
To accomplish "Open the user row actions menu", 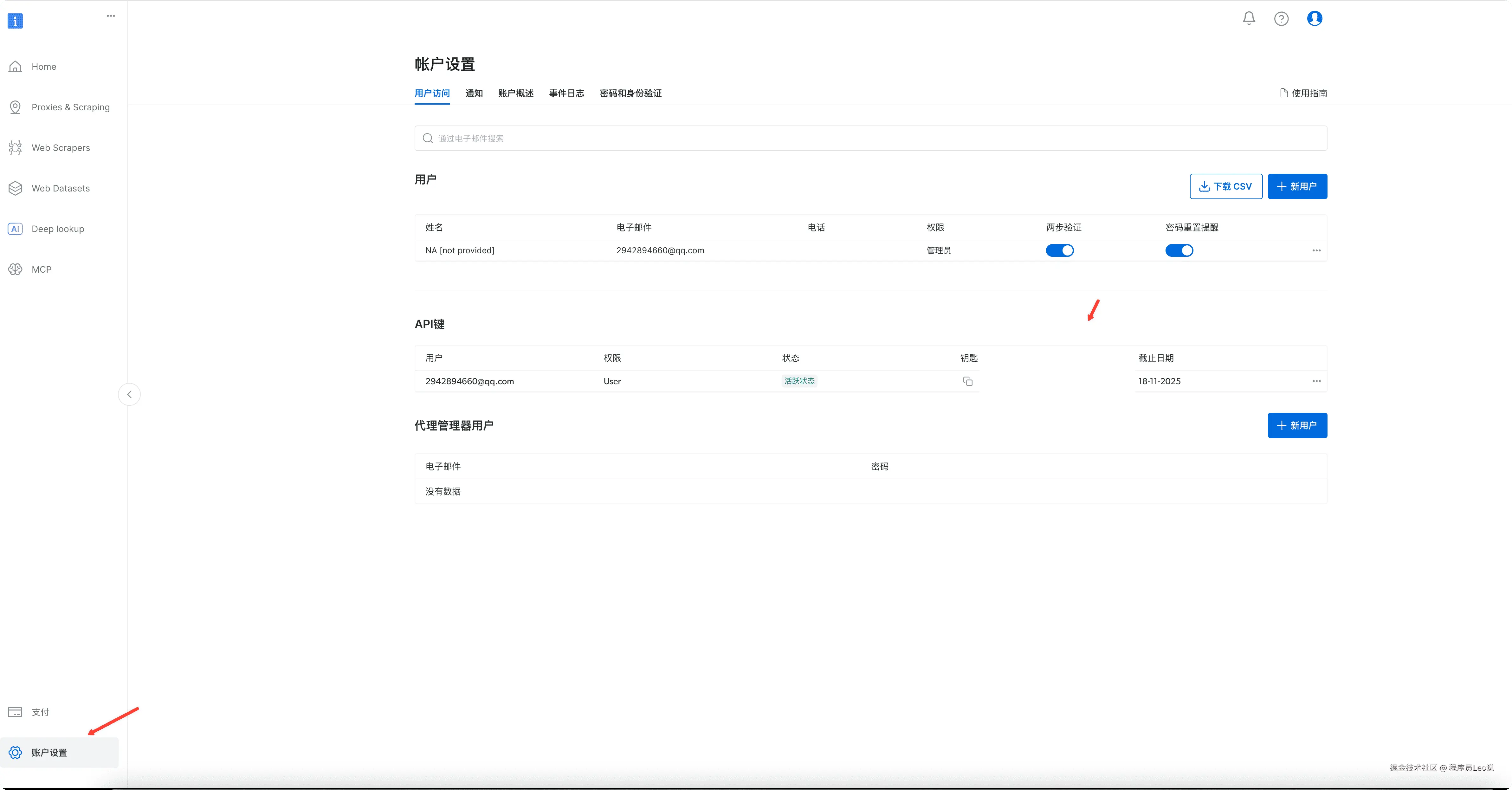I will pos(1316,250).
